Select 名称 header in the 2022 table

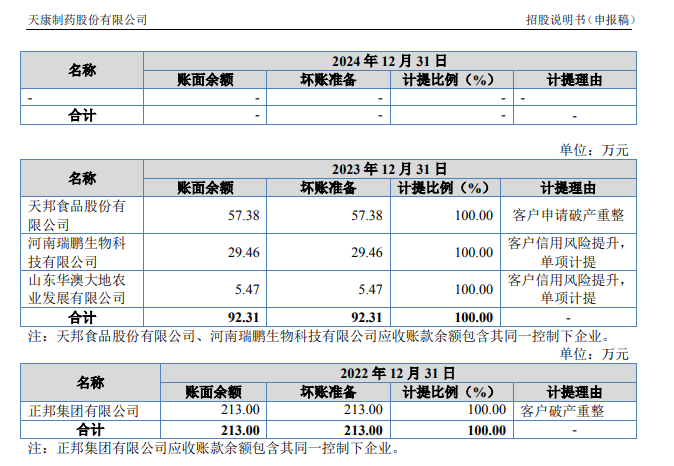pos(90,382)
